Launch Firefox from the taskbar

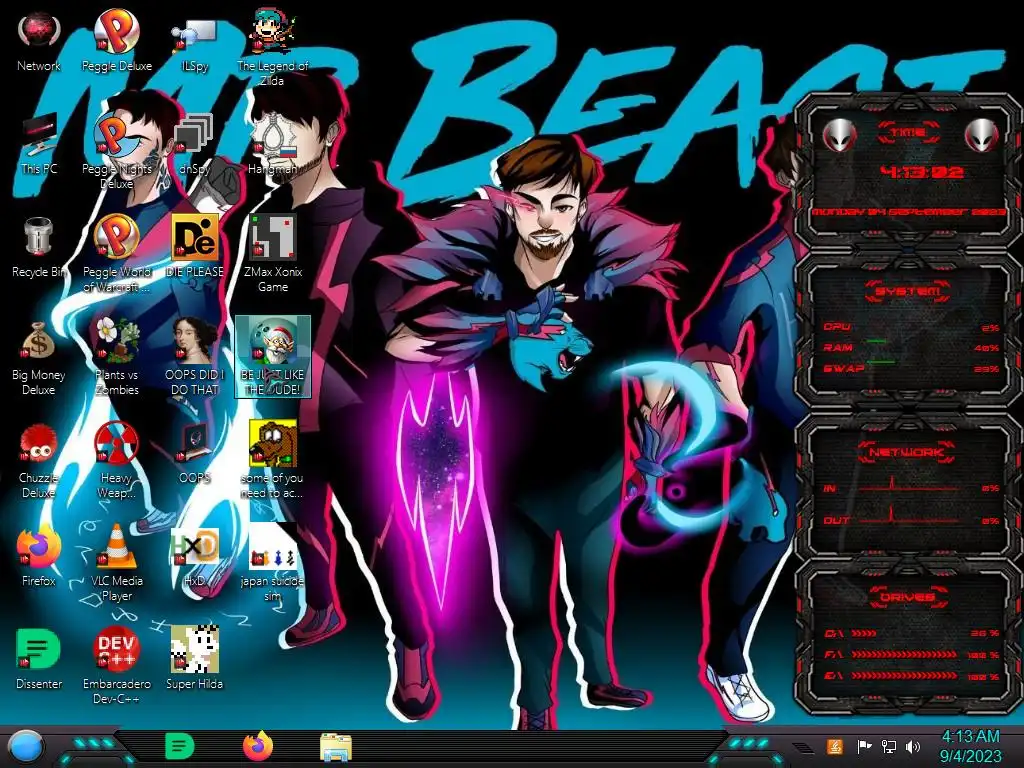[258, 746]
